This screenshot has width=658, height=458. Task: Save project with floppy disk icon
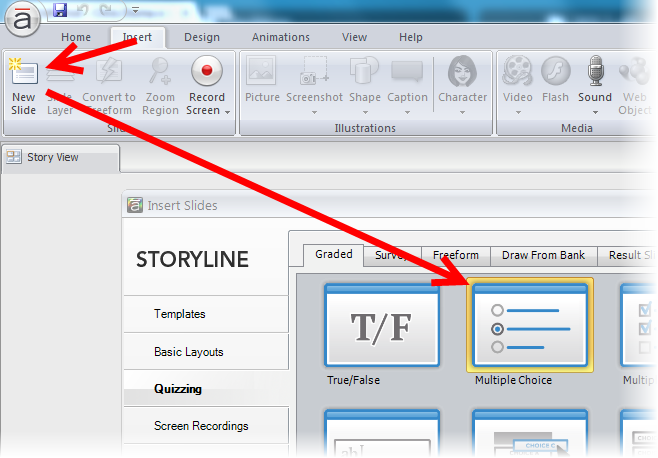point(60,10)
